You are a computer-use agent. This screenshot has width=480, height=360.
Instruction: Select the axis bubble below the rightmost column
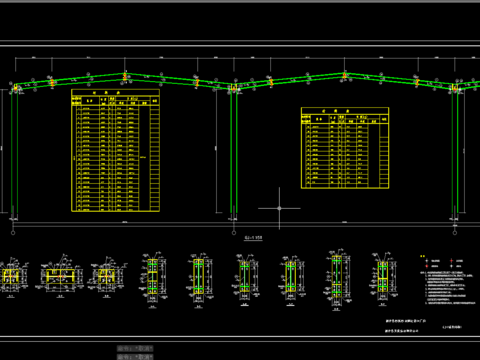tap(455, 233)
